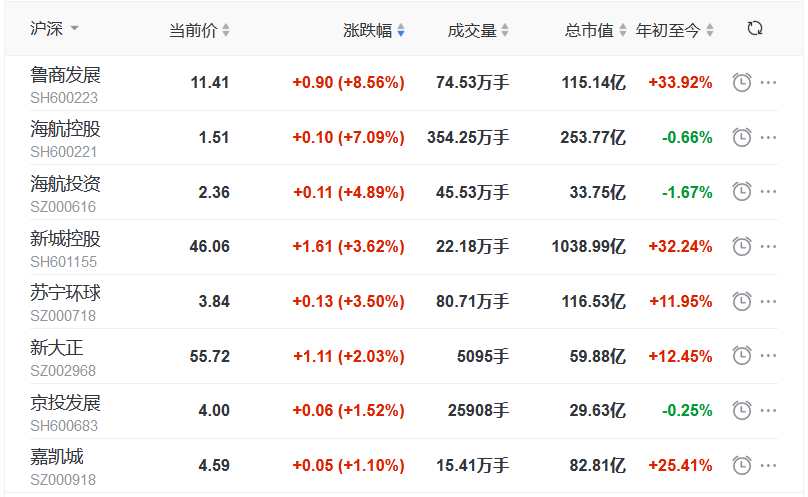
Task: Set price alert for 京投发展
Action: [x=742, y=410]
